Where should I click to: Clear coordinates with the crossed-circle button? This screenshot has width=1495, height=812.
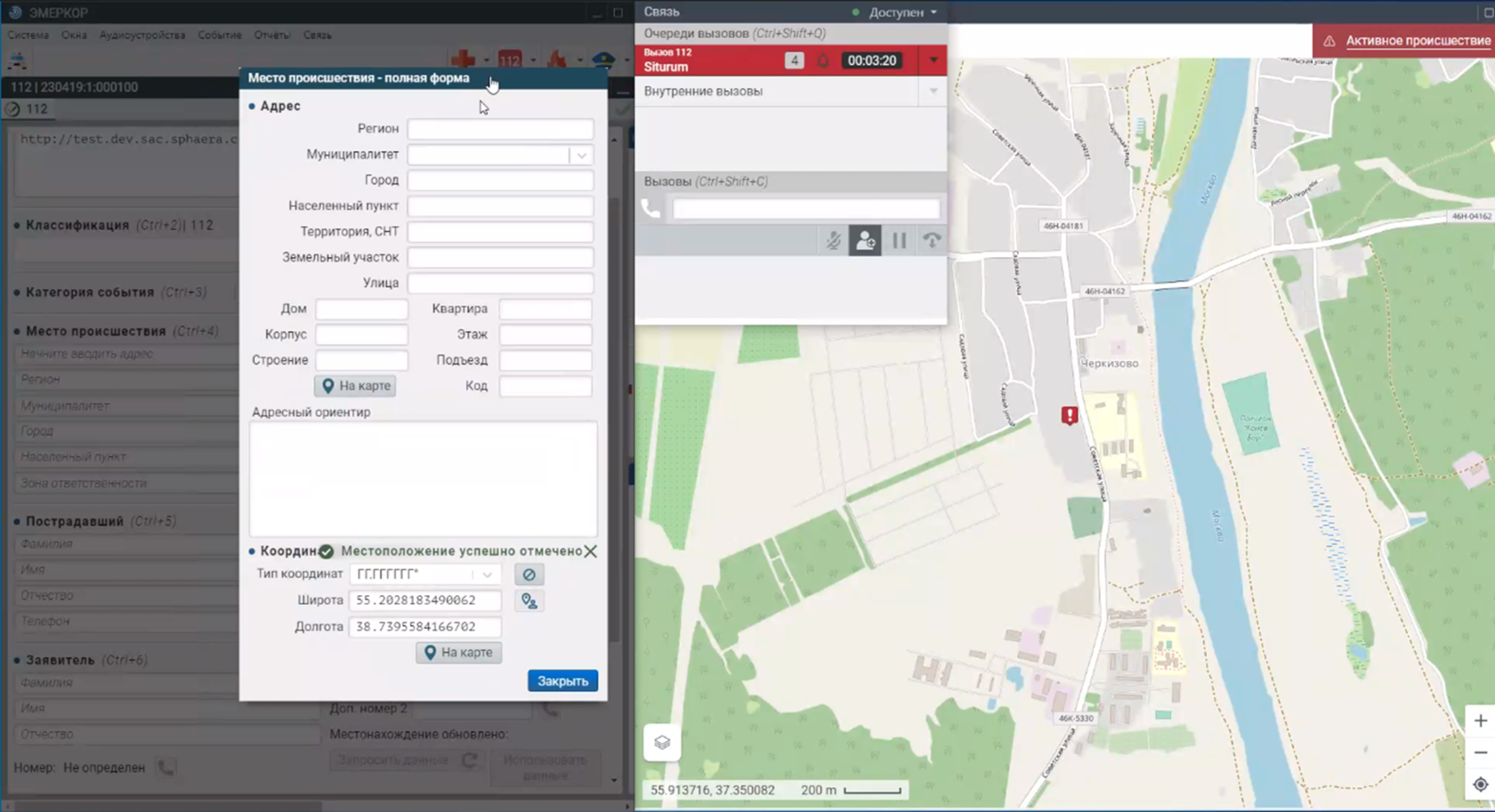point(529,575)
